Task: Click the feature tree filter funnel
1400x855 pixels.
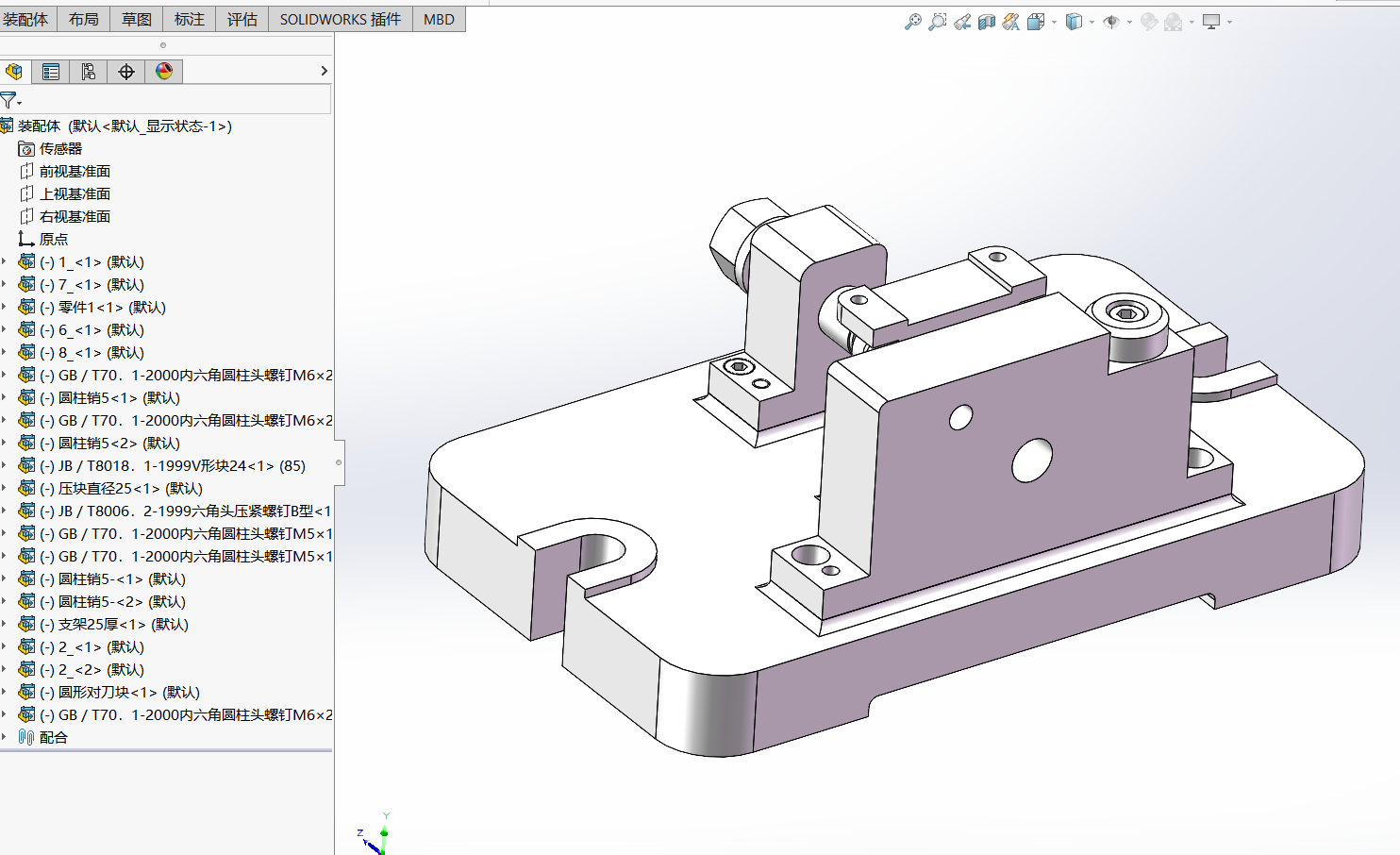Action: [x=9, y=99]
